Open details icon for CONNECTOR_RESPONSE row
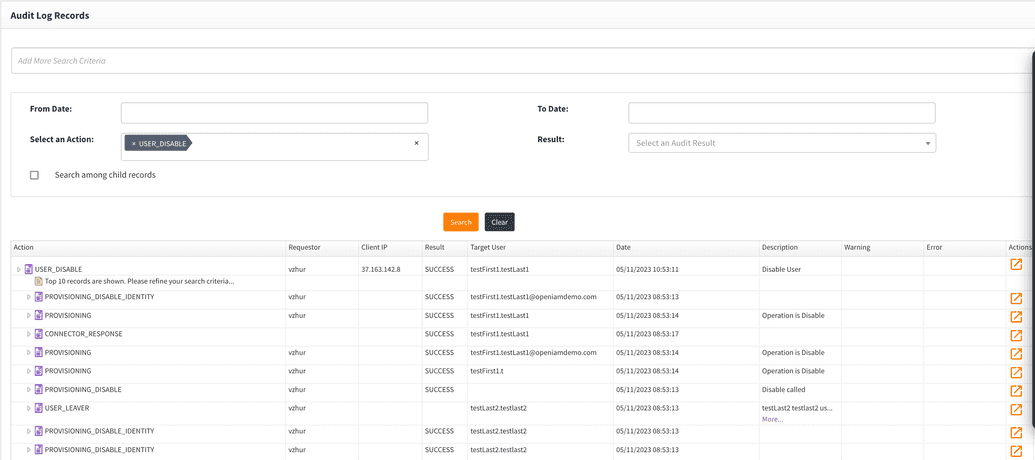The height and width of the screenshot is (460, 1035). [x=1015, y=335]
